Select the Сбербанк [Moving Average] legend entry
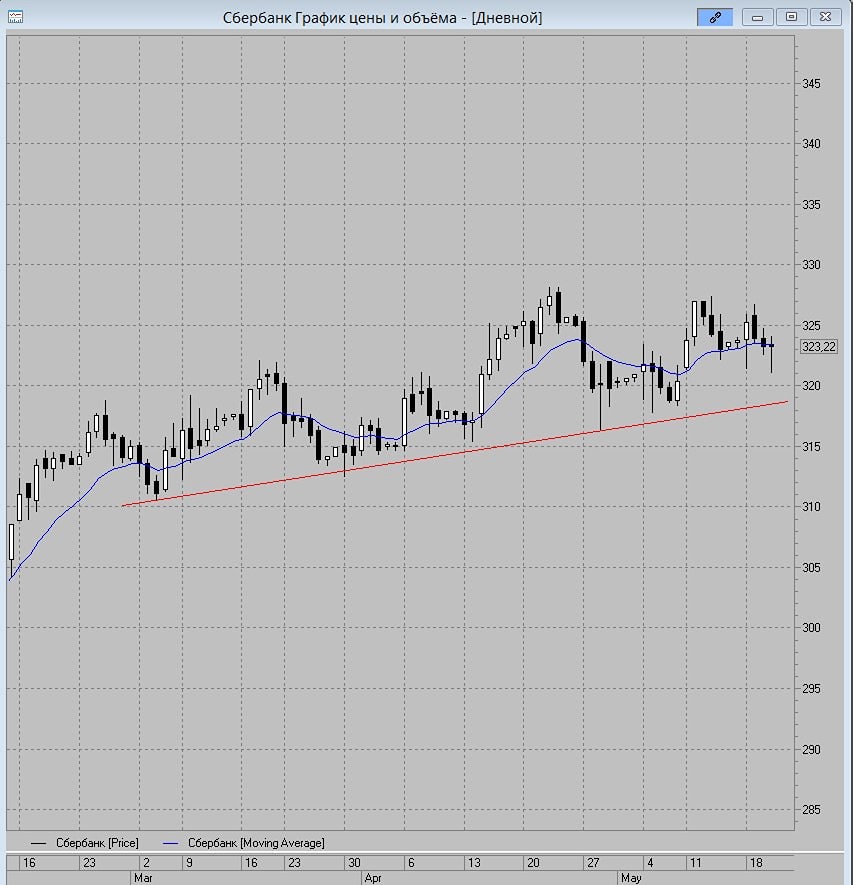853x885 pixels. [244, 843]
